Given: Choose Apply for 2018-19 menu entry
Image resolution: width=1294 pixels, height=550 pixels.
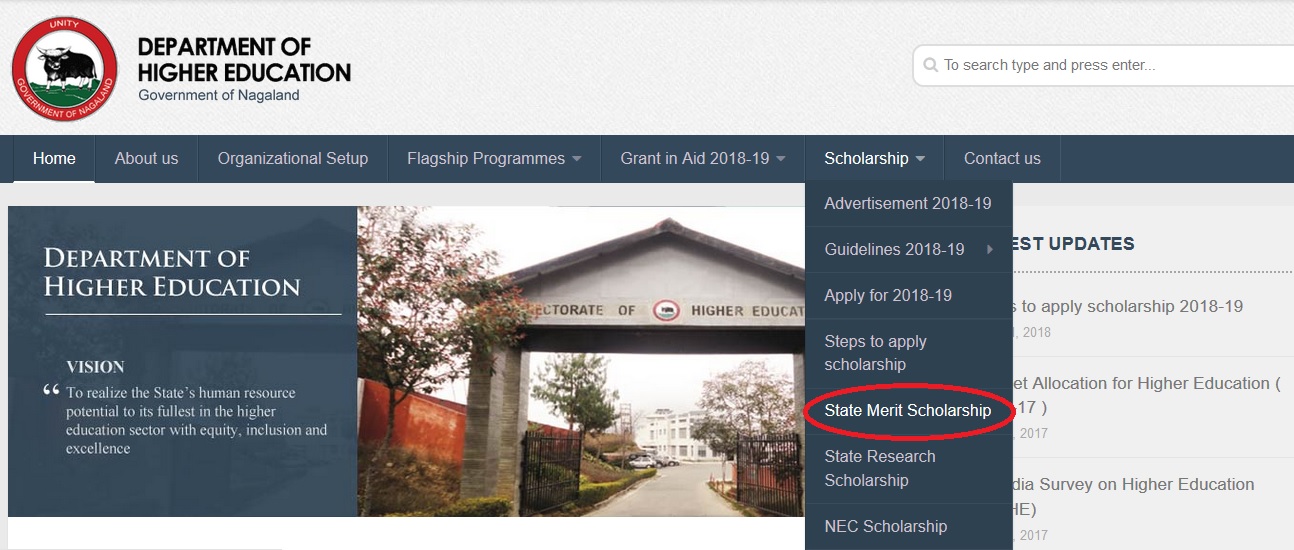Looking at the screenshot, I should click(x=908, y=296).
